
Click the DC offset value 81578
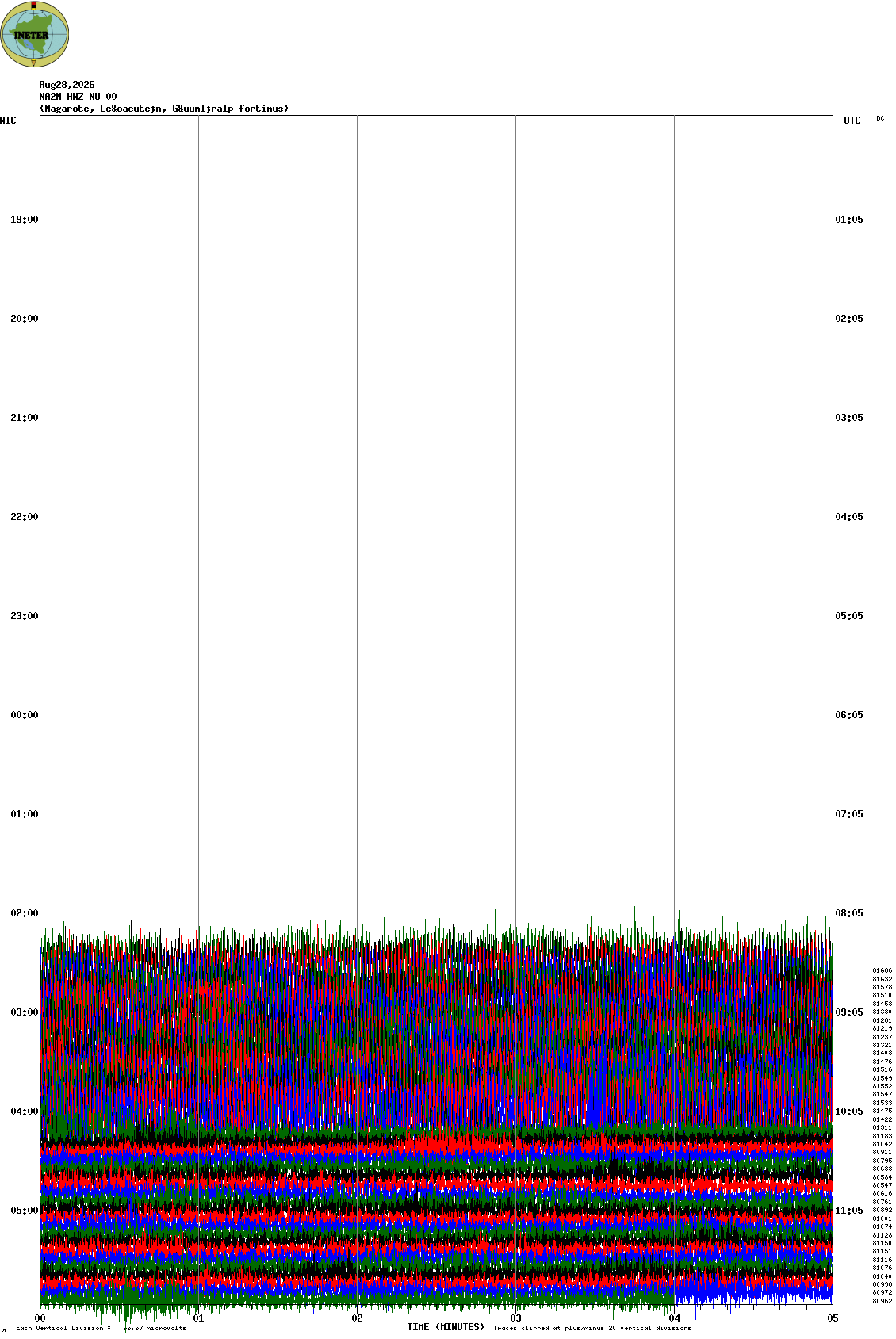(x=883, y=987)
